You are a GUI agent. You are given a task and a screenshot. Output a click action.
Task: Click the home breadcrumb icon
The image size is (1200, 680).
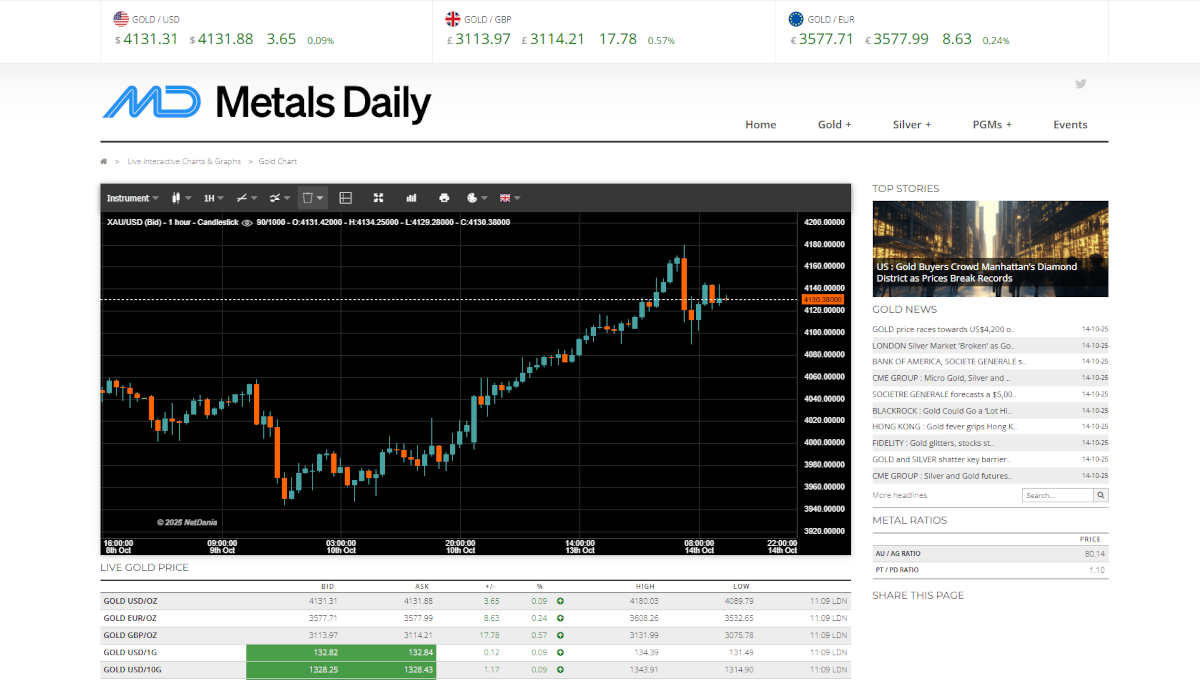click(104, 161)
